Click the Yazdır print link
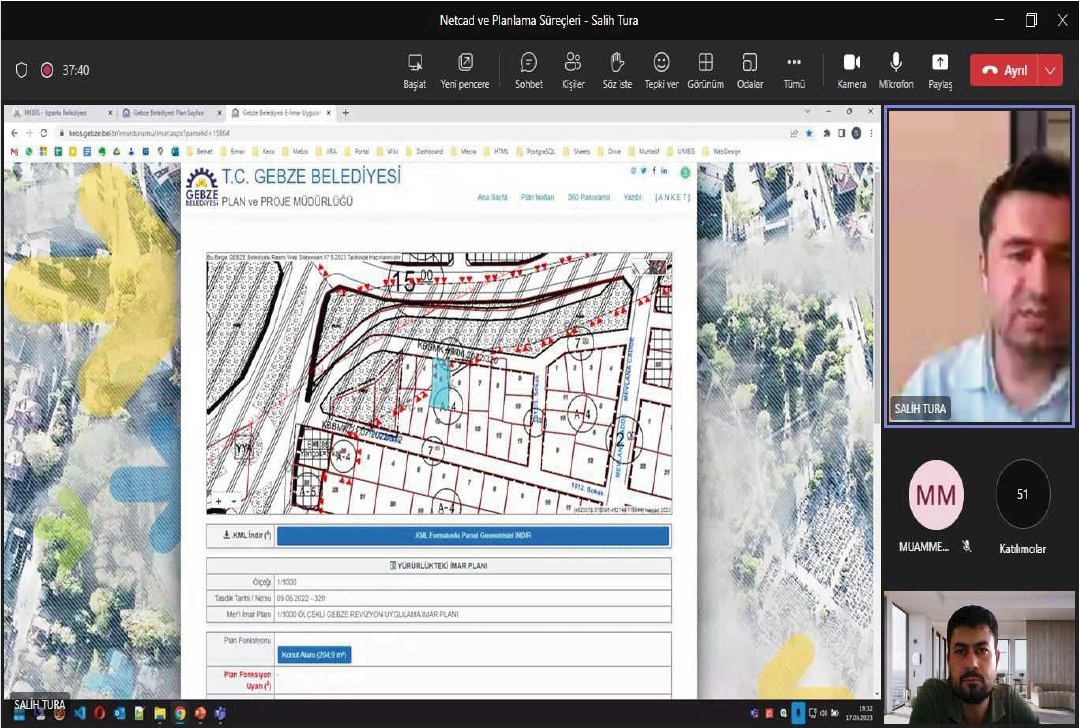The width and height of the screenshot is (1080, 728). pos(632,198)
